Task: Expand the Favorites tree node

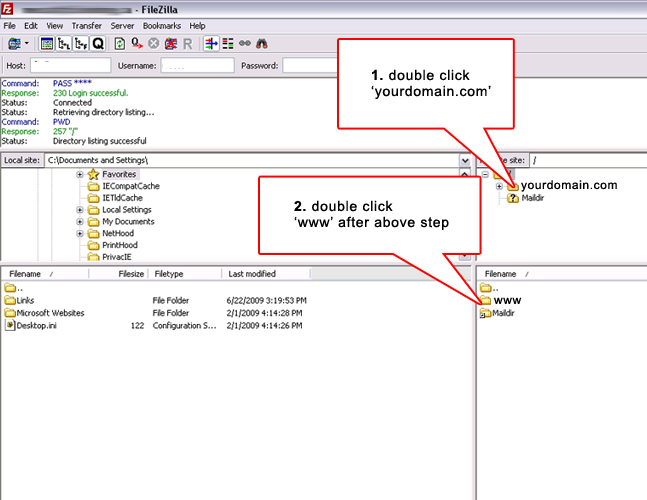Action: click(x=80, y=174)
